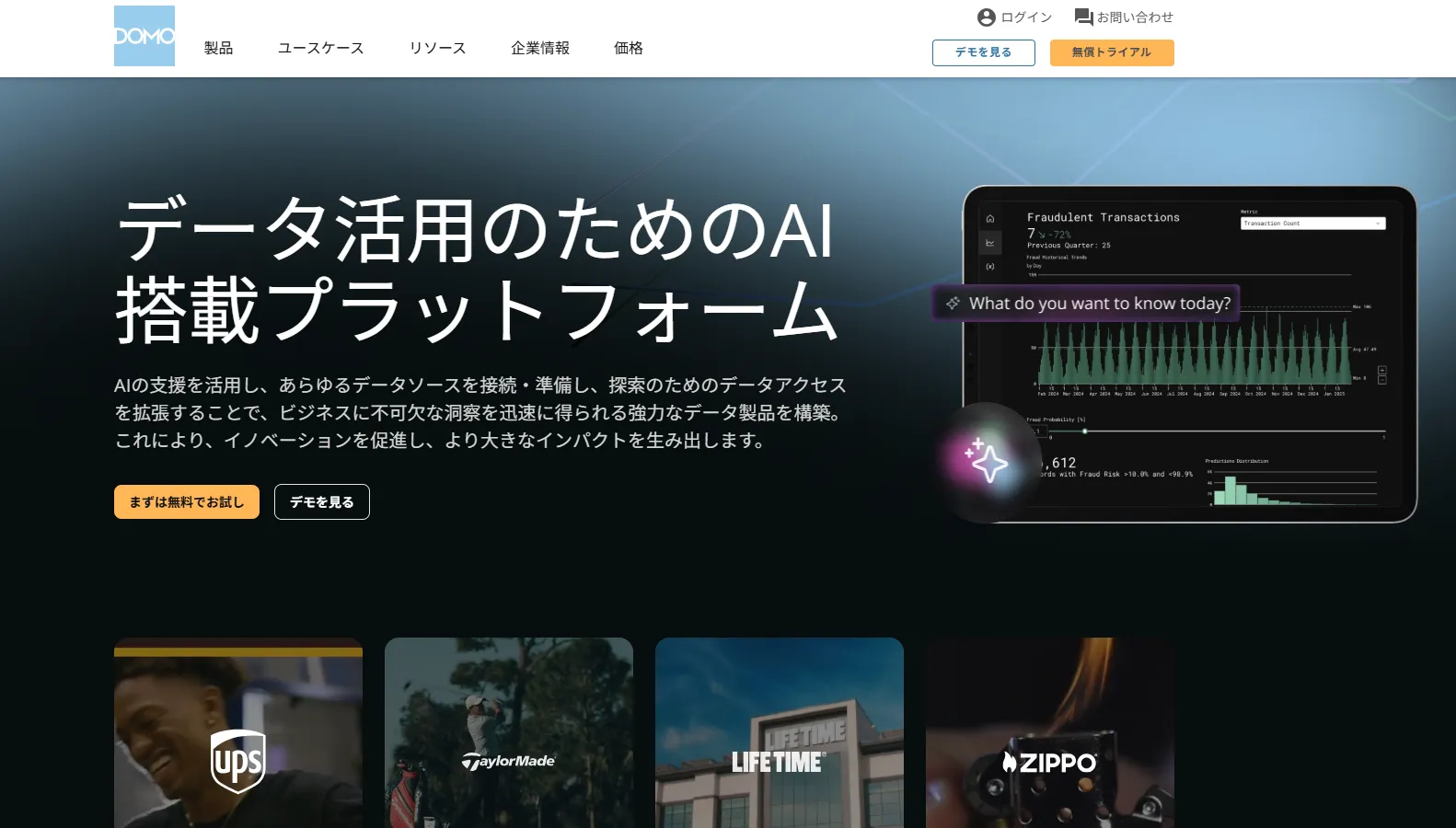Open the Zippo customer story card

[1050, 732]
